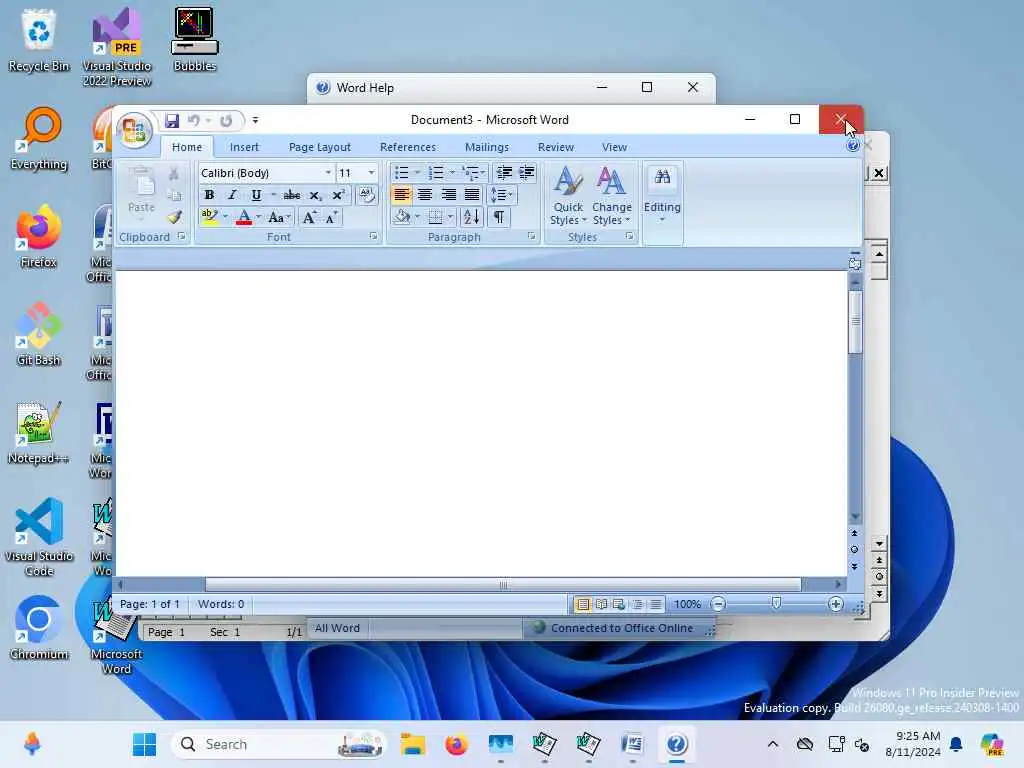
Task: Toggle Strikethrough formatting
Action: tap(291, 195)
